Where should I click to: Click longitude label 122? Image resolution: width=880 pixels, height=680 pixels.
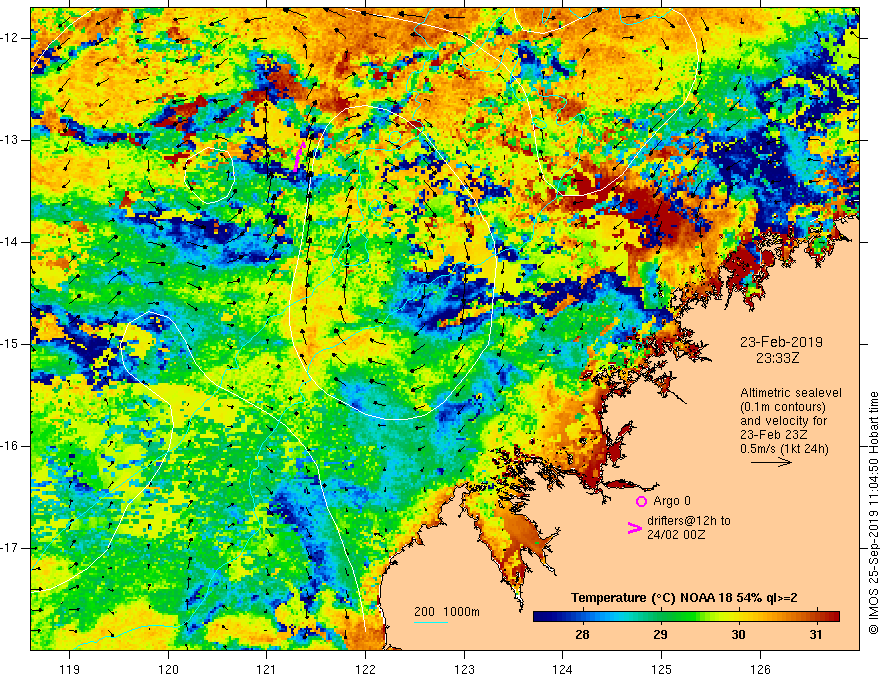coord(365,669)
